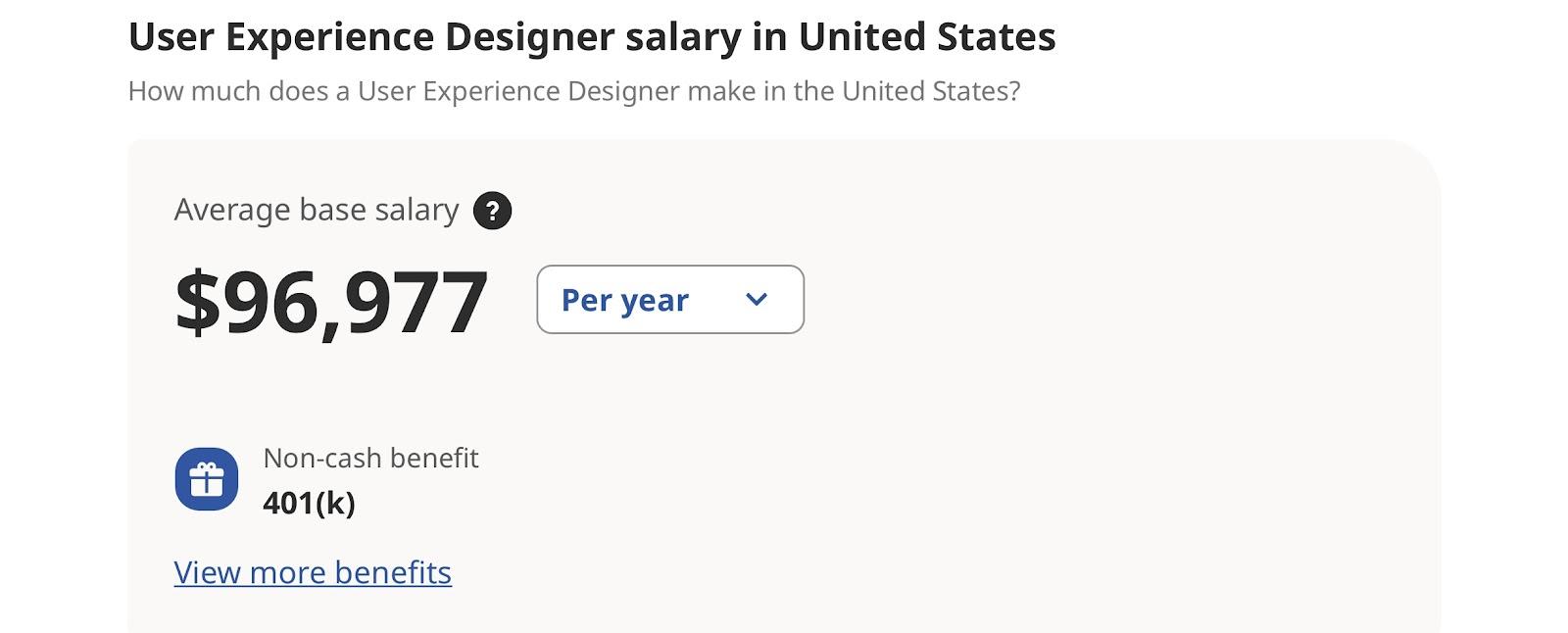Open the Per year pay period dropdown
Image resolution: width=1568 pixels, height=633 pixels.
(x=670, y=300)
